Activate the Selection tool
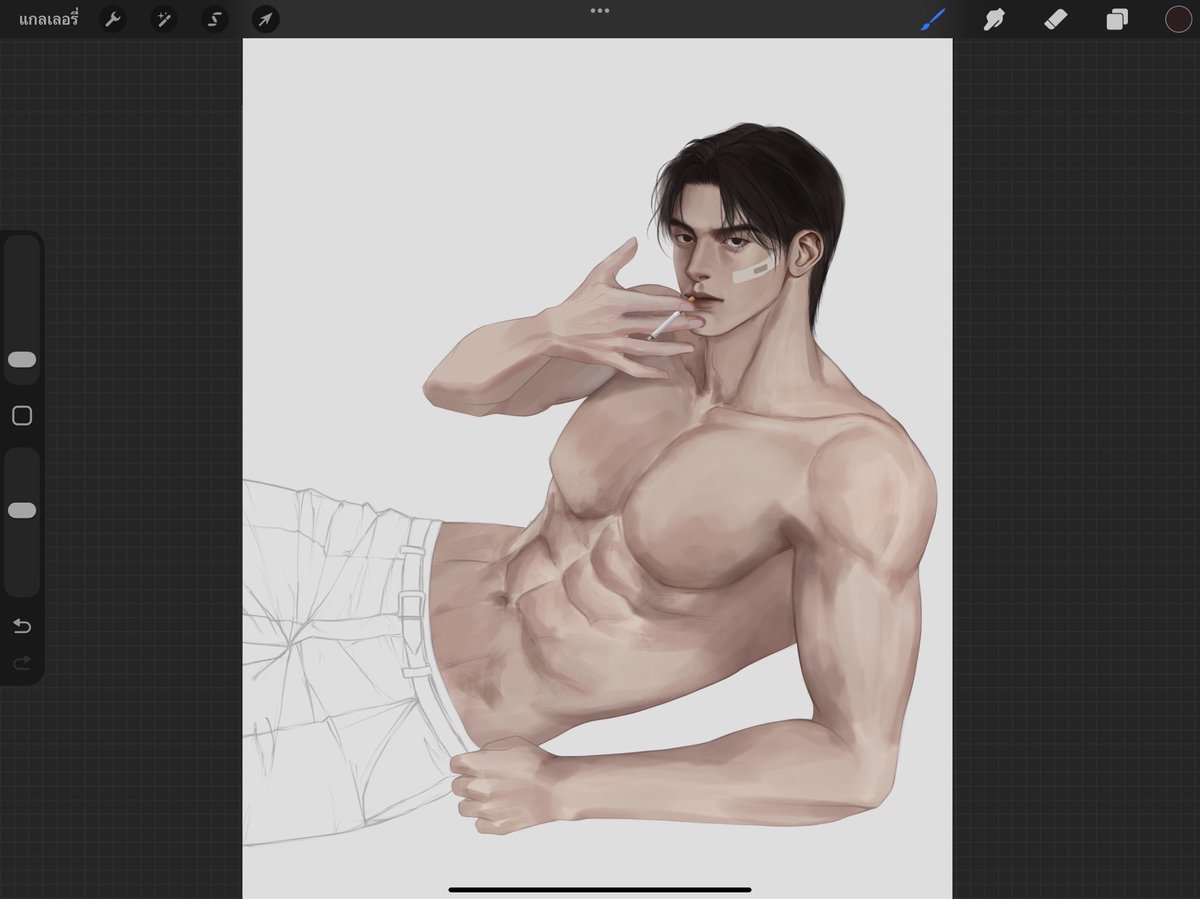 point(214,18)
